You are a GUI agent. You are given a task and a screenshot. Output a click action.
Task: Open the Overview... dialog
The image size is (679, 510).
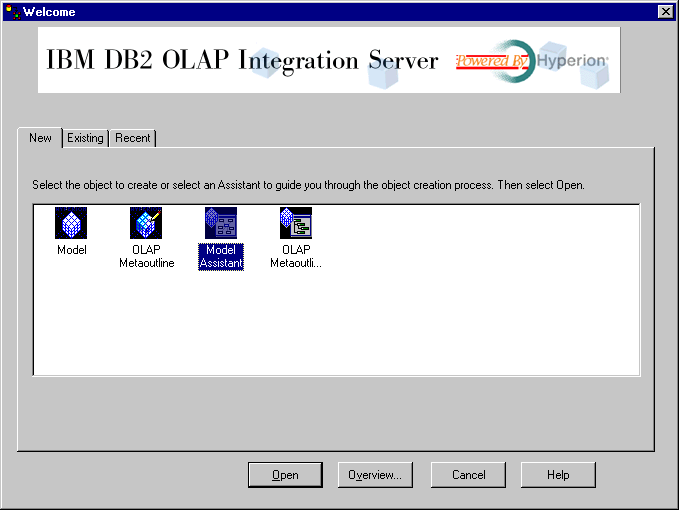(x=375, y=475)
